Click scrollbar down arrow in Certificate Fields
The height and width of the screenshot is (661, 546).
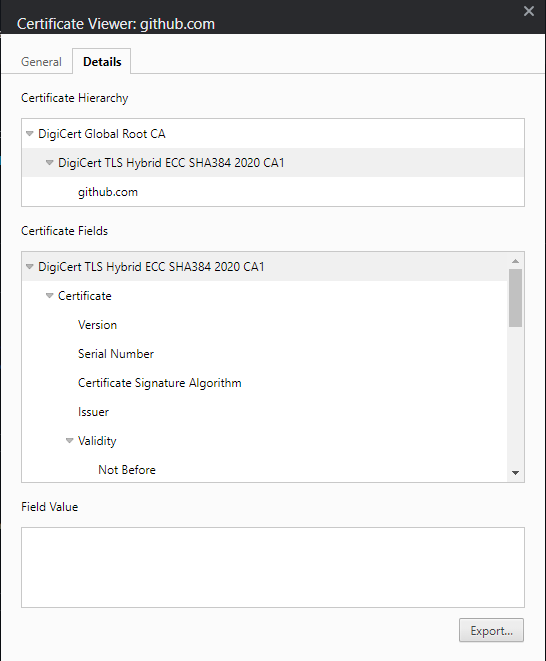515,473
